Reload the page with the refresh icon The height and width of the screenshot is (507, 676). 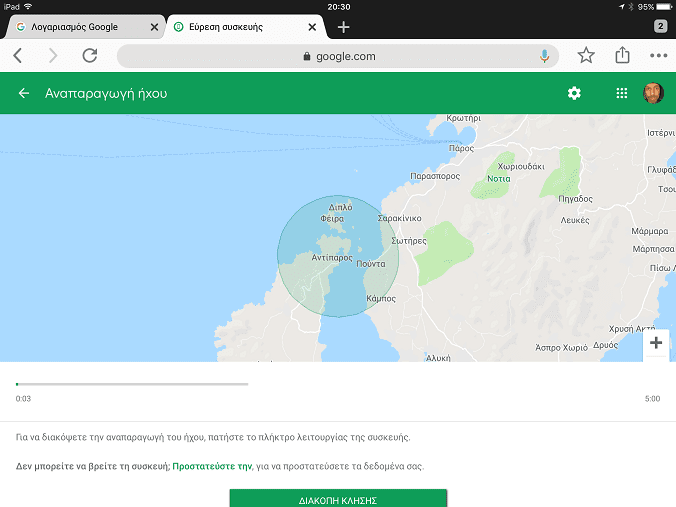[90, 56]
